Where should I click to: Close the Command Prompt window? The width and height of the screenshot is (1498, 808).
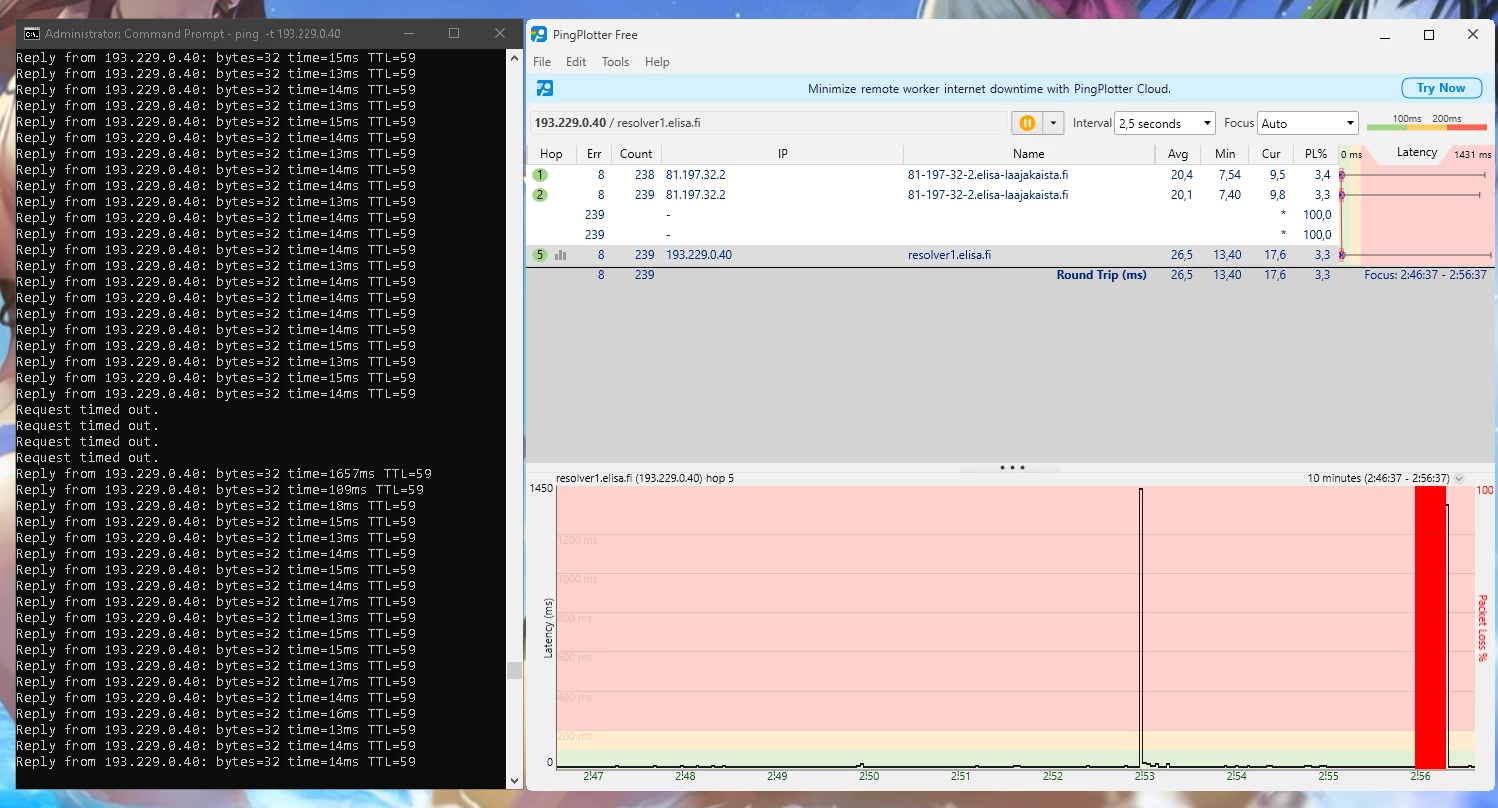500,33
